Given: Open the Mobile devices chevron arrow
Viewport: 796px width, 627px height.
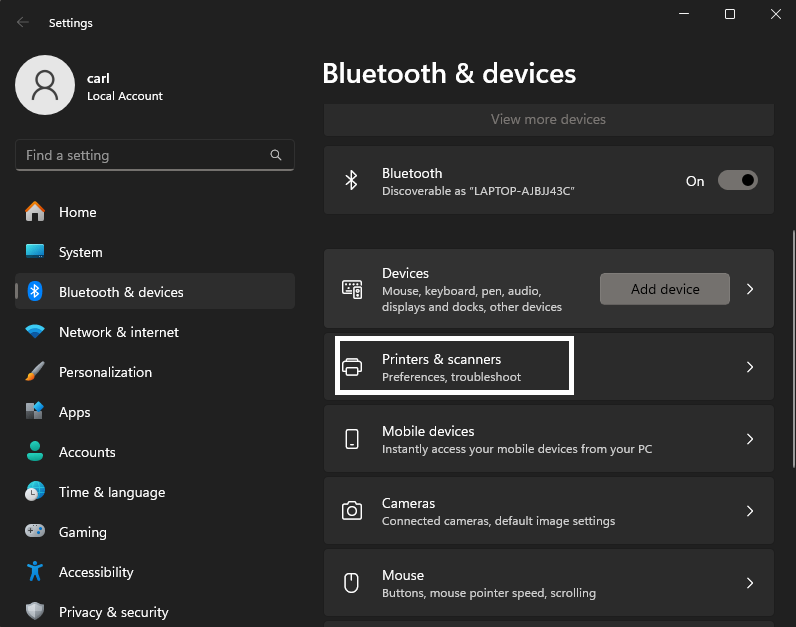Looking at the screenshot, I should (x=750, y=439).
